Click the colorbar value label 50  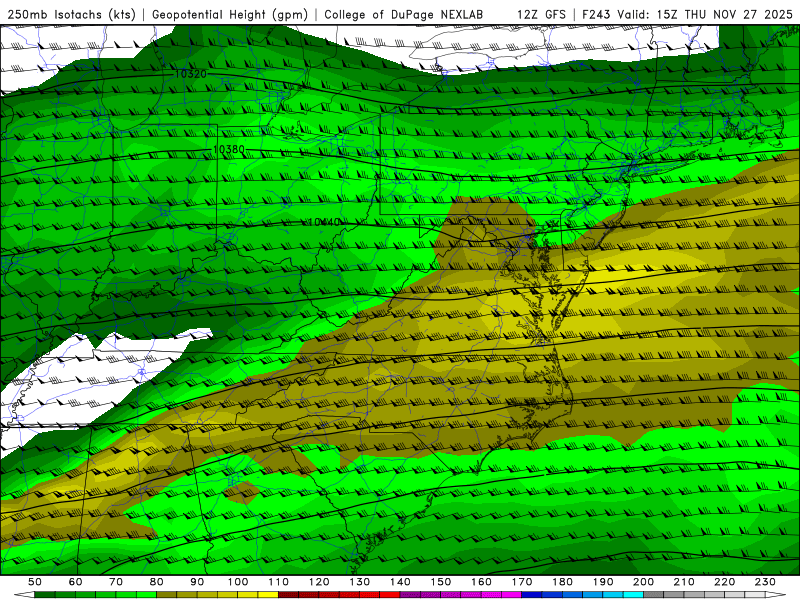pyautogui.click(x=35, y=582)
